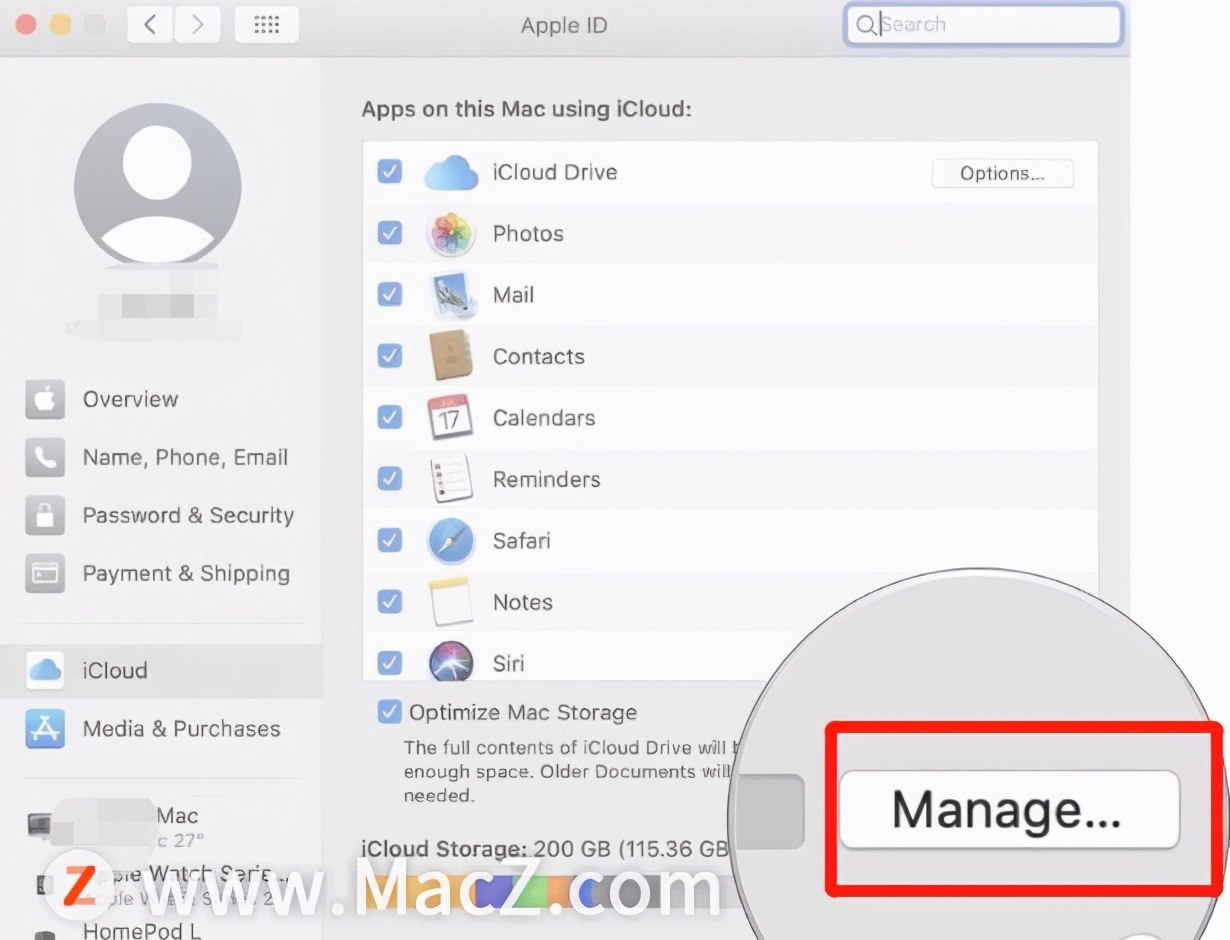Expand iCloud Drive Options
The height and width of the screenshot is (940, 1230).
click(1002, 172)
